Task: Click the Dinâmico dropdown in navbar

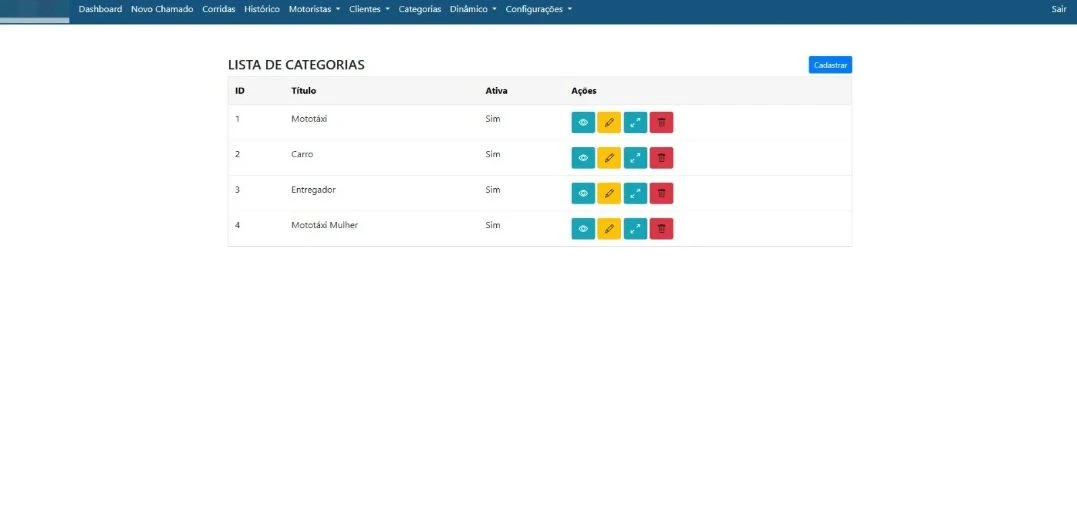Action: click(x=473, y=9)
